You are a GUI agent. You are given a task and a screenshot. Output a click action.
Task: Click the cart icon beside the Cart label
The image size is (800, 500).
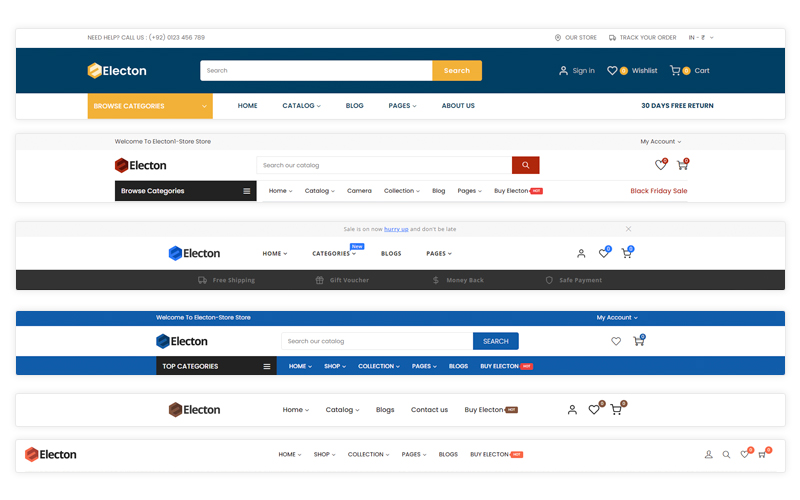(x=675, y=71)
